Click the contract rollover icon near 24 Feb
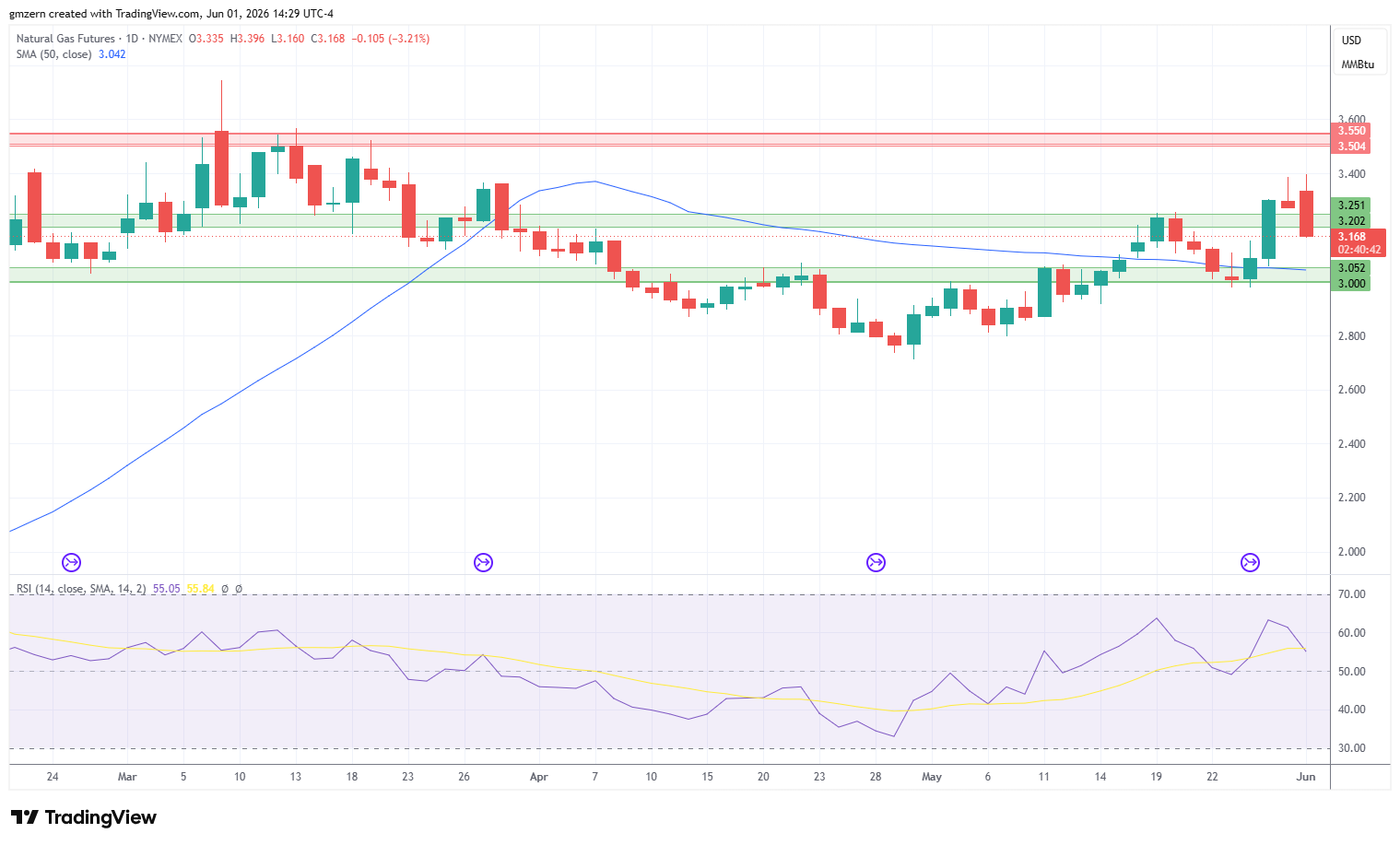 (71, 562)
